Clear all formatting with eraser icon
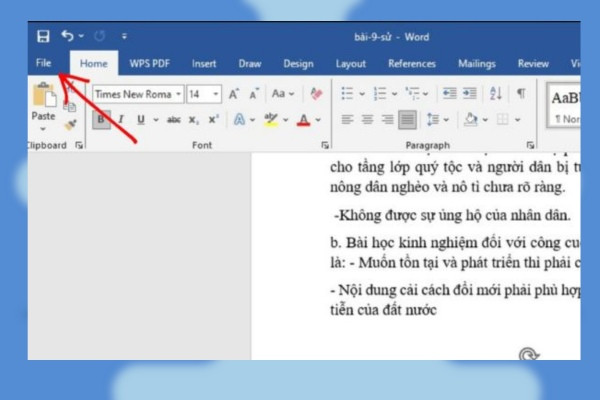Image resolution: width=600 pixels, height=400 pixels. [x=316, y=94]
